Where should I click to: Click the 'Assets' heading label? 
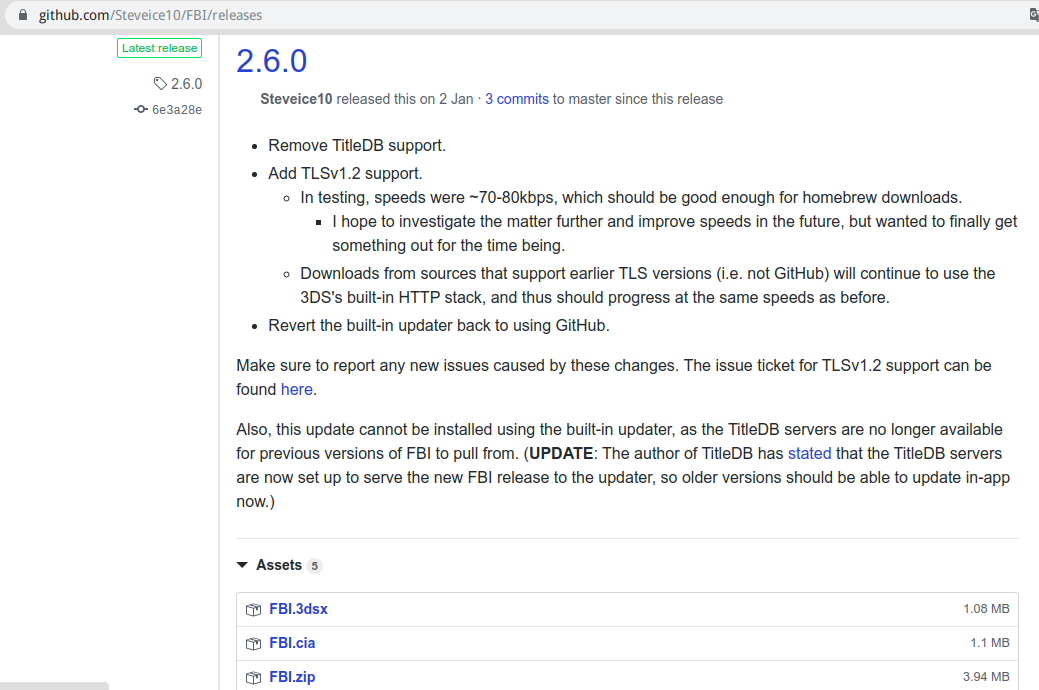click(x=279, y=565)
